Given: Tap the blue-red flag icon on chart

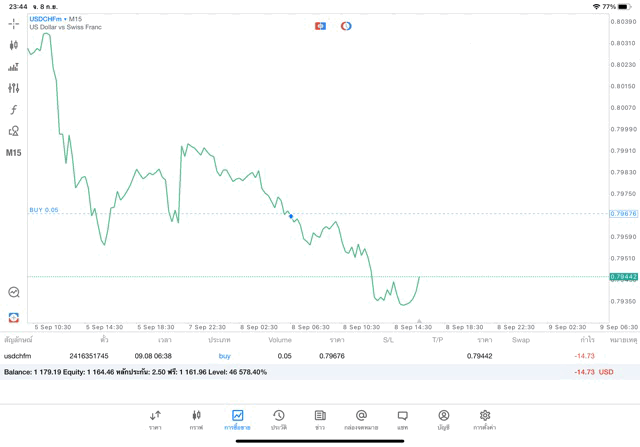Looking at the screenshot, I should (320, 26).
